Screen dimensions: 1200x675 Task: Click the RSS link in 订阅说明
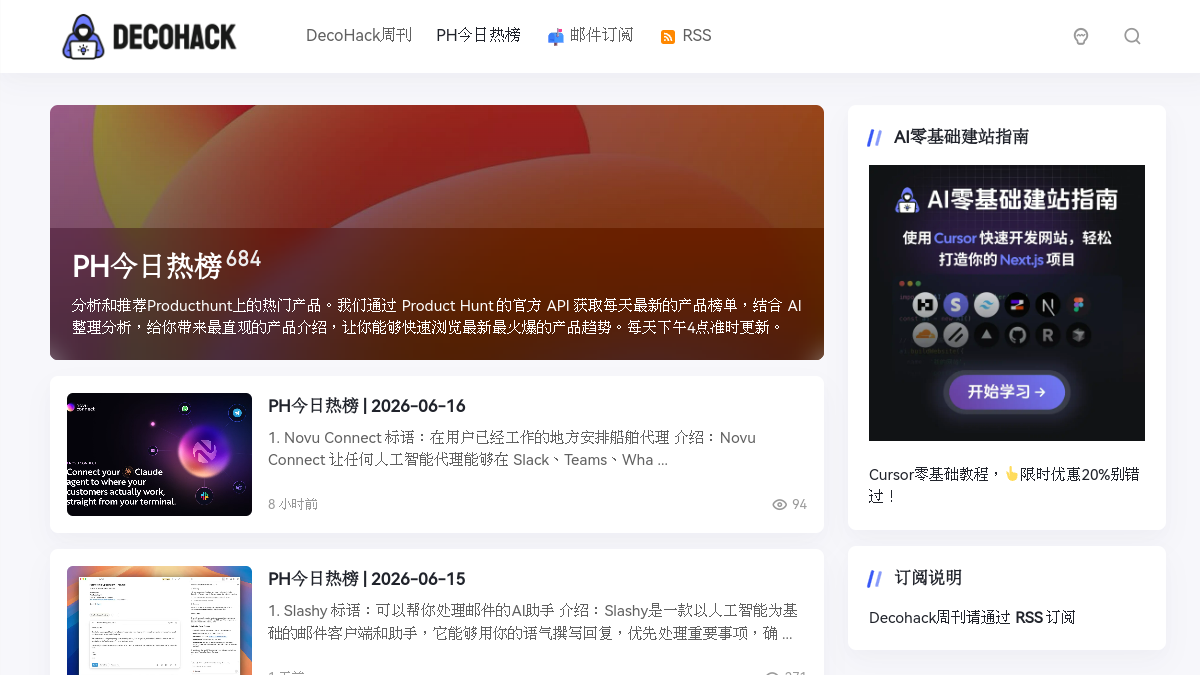(x=1029, y=617)
